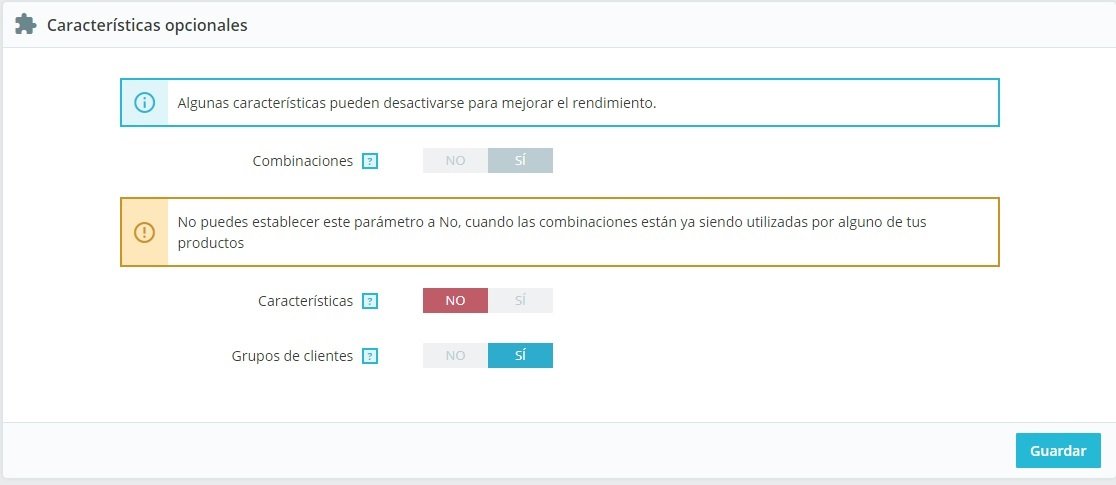
Task: Click the Grupos de clientes label
Action: tap(292, 356)
